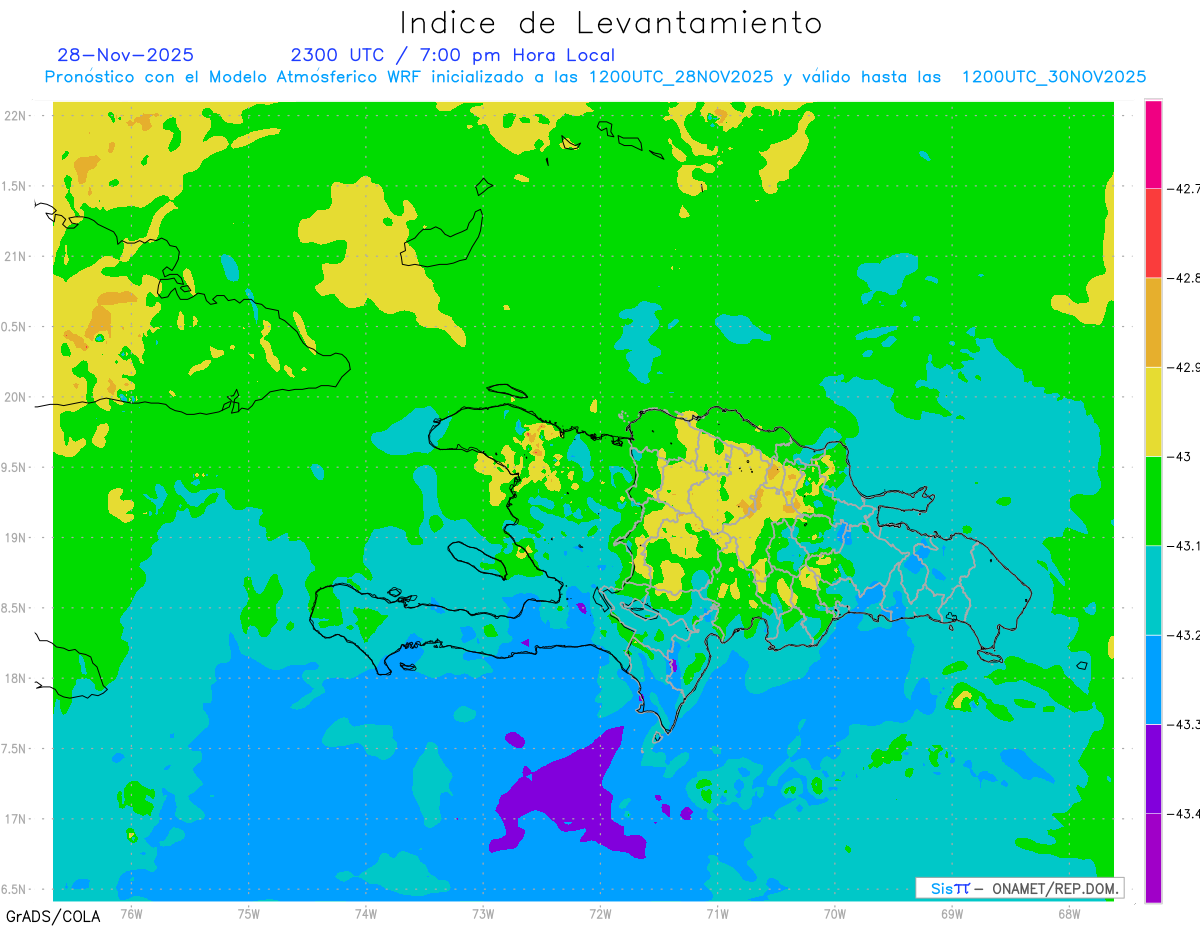
Task: Click the 75W longitude axis label
Action: [249, 914]
